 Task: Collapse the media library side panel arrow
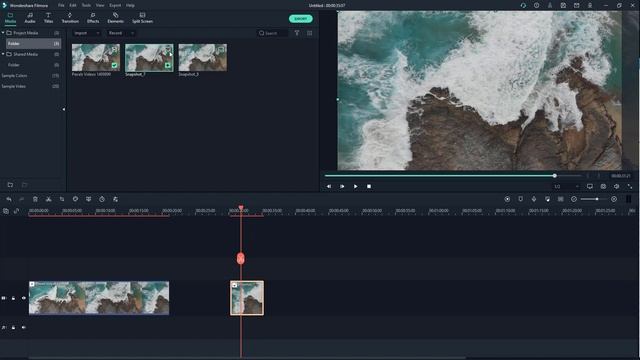coord(64,109)
